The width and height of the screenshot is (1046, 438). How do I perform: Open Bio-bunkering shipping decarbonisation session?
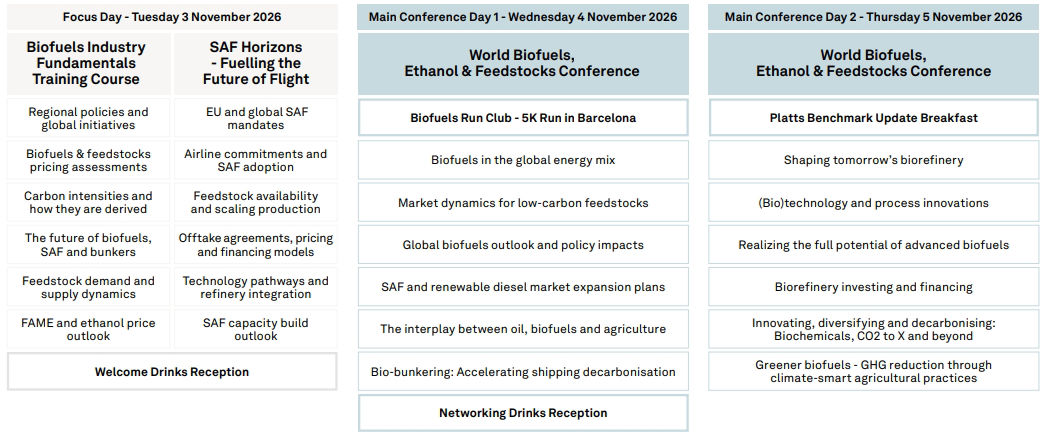click(x=523, y=371)
